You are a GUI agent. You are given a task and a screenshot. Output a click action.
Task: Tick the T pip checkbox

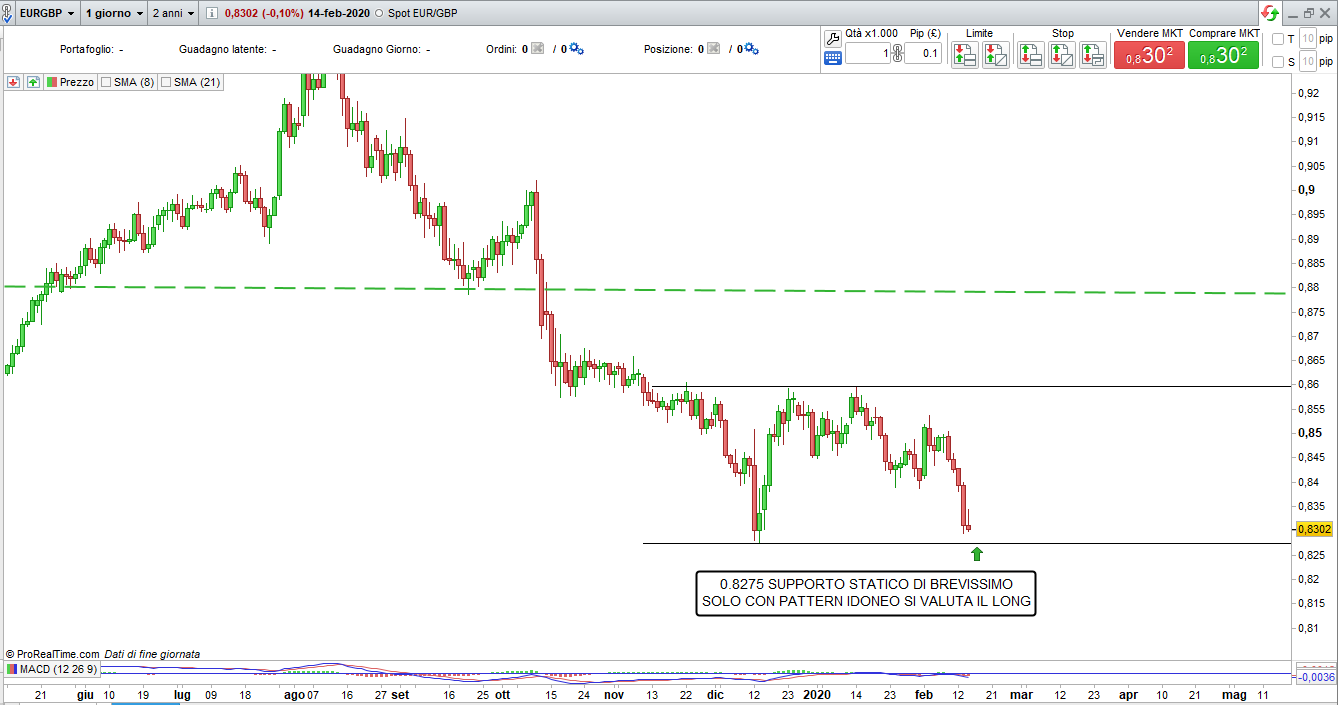(1278, 39)
